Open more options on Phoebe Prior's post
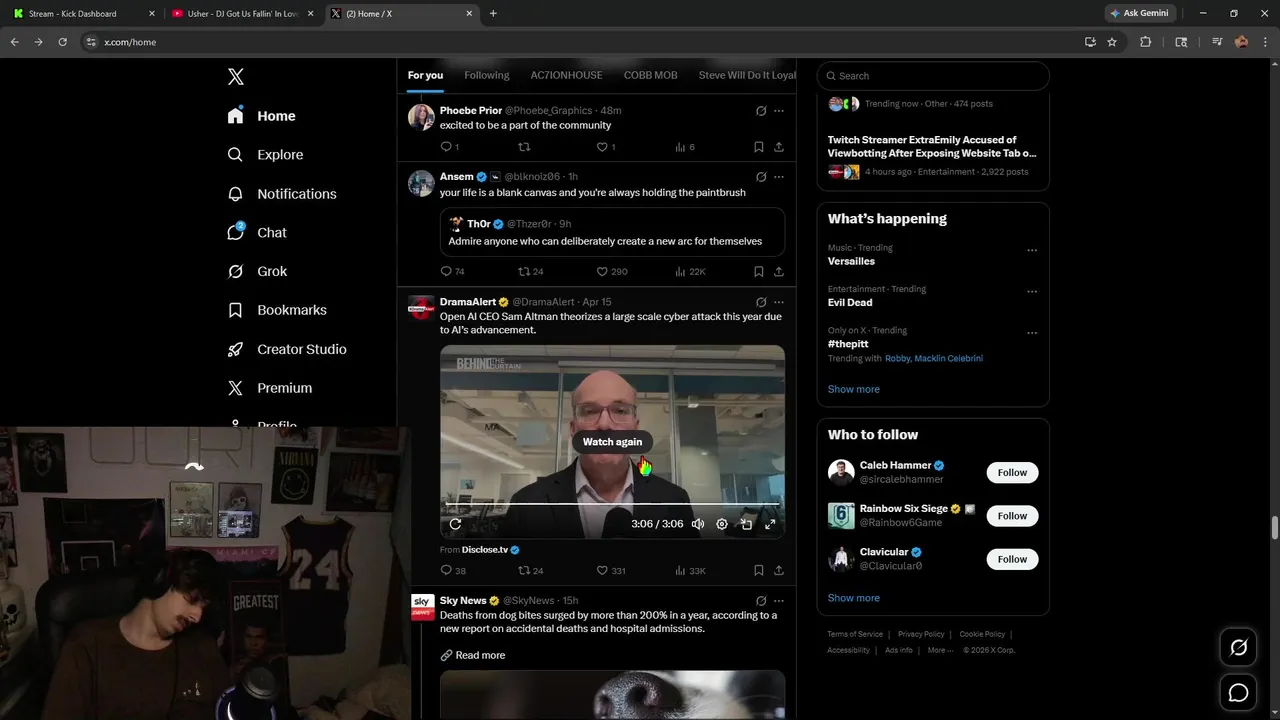1280x720 pixels. pos(779,111)
